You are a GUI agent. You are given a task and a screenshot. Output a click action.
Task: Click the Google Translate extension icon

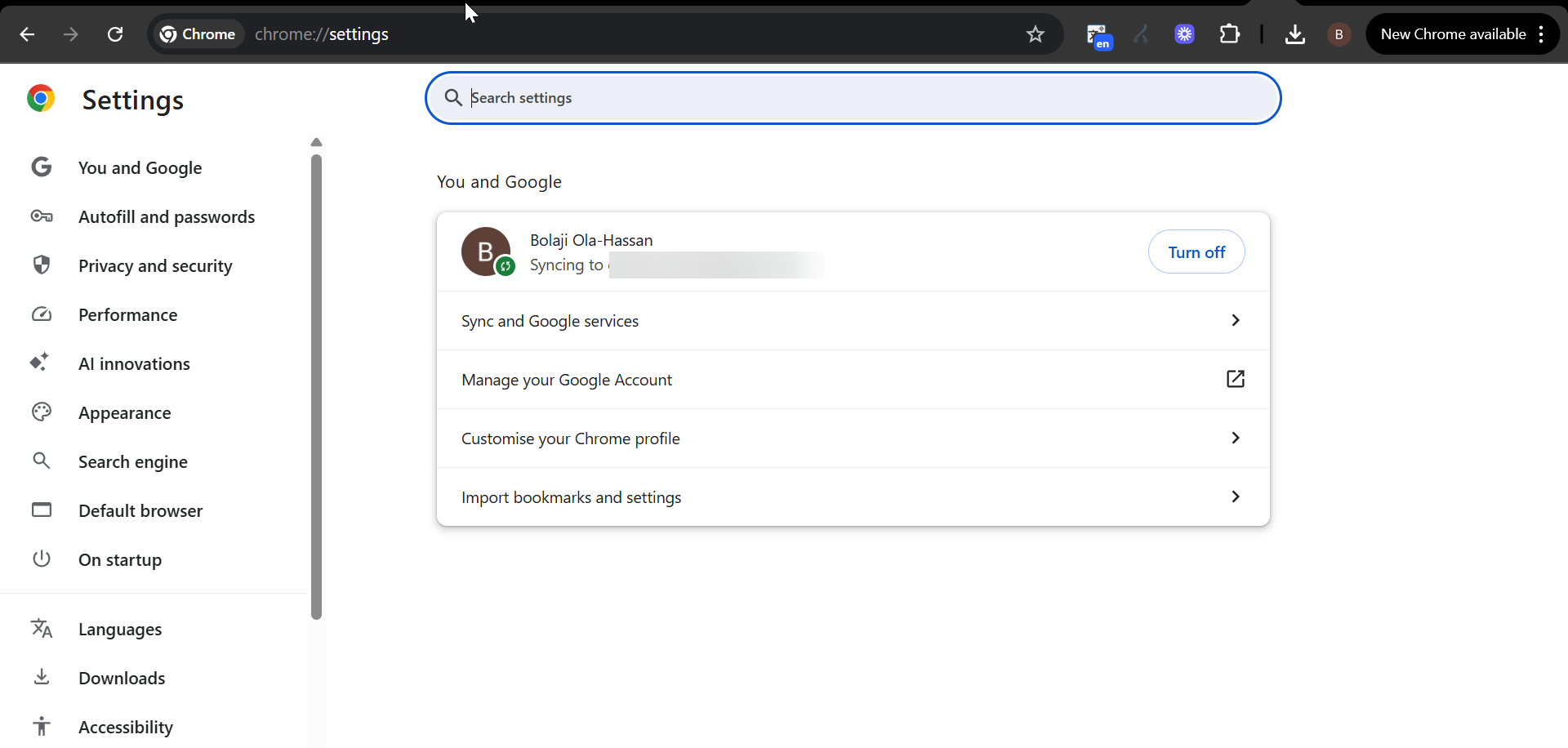pyautogui.click(x=1098, y=35)
